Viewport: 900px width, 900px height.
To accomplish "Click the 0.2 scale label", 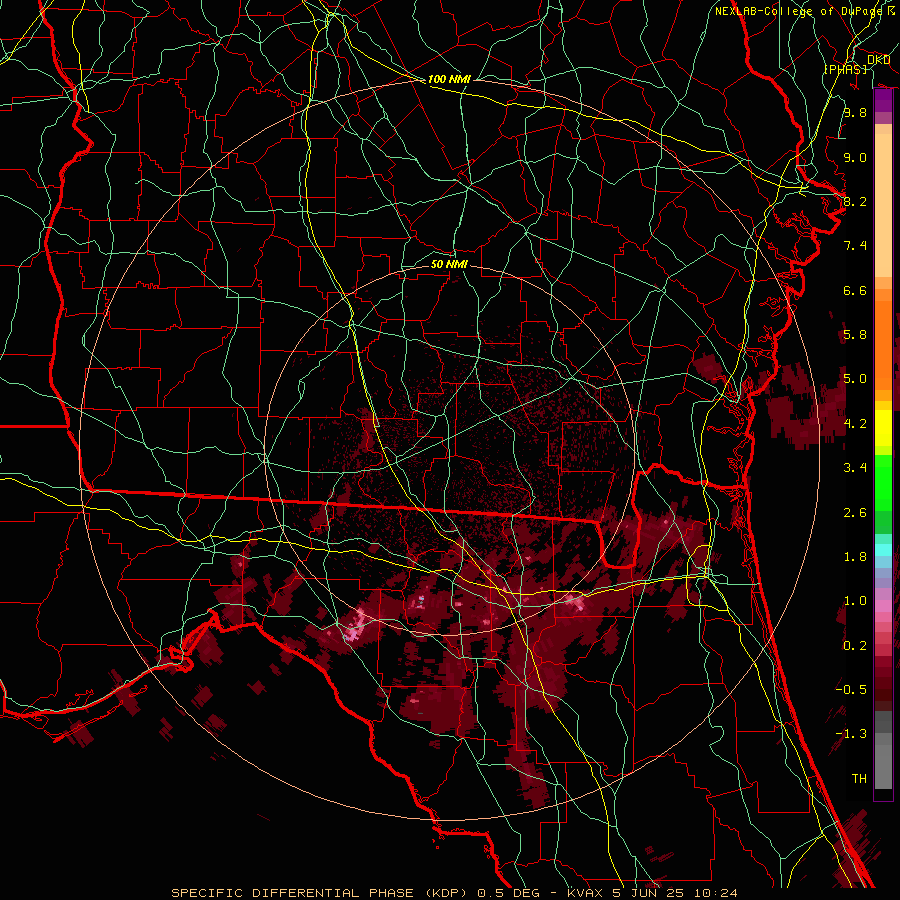I will point(855,646).
